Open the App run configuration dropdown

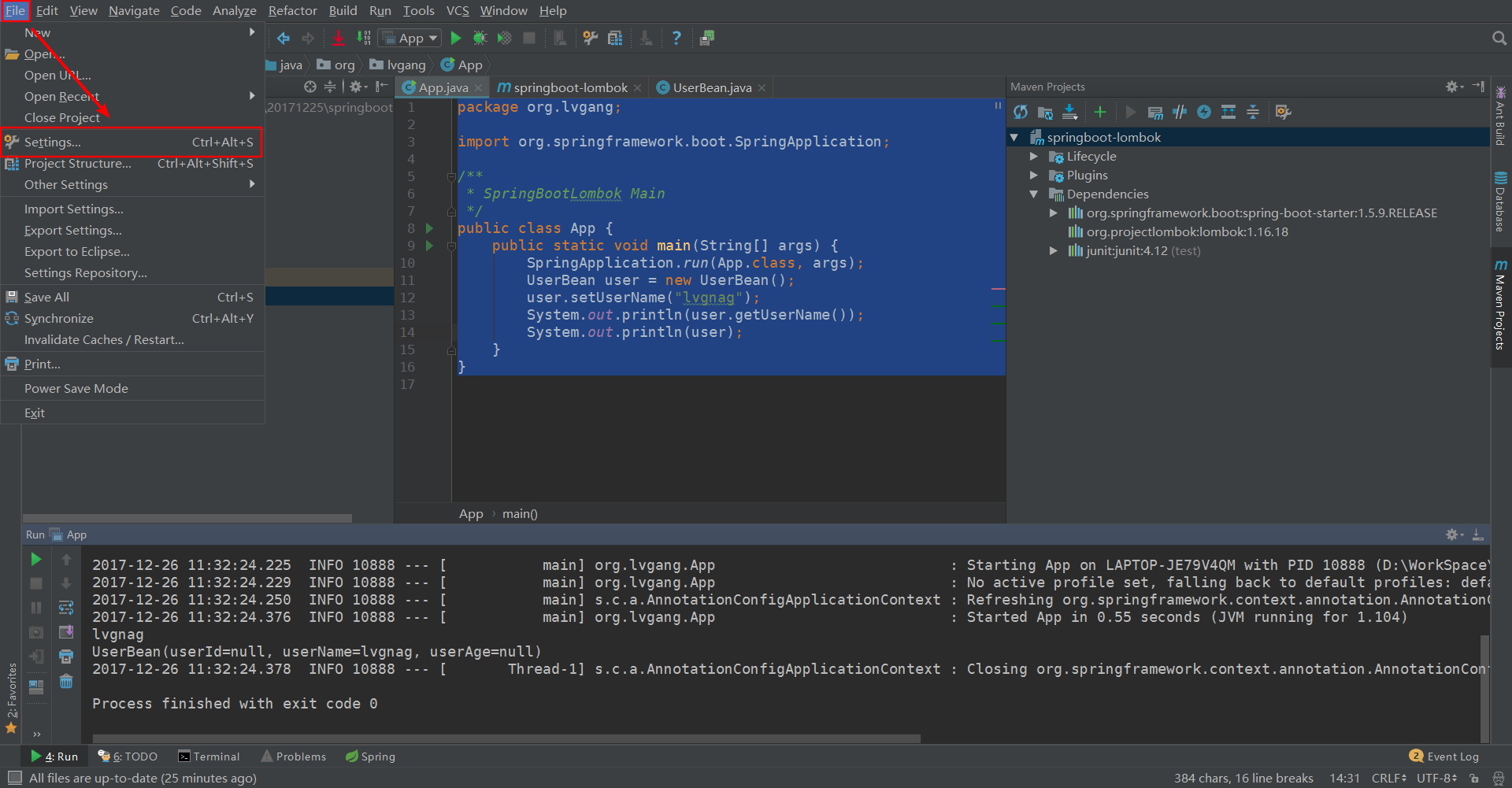[409, 38]
